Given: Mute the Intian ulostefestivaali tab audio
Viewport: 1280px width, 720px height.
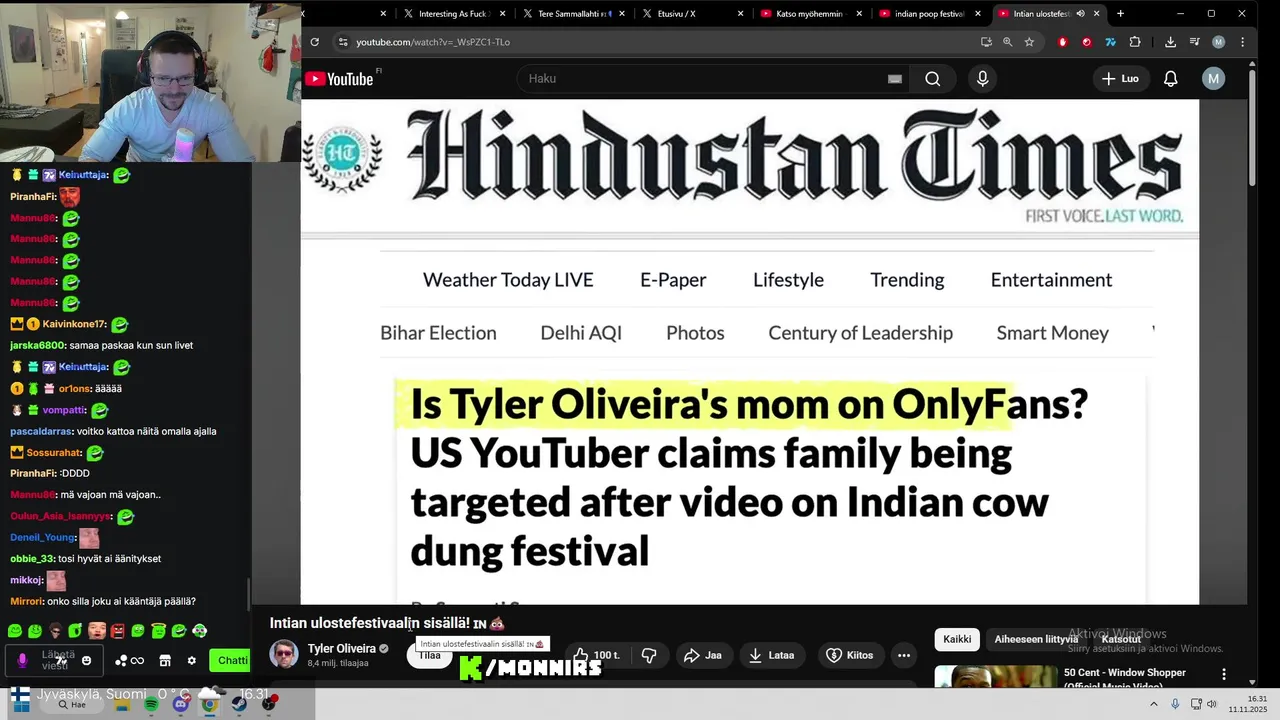Looking at the screenshot, I should pyautogui.click(x=1080, y=14).
